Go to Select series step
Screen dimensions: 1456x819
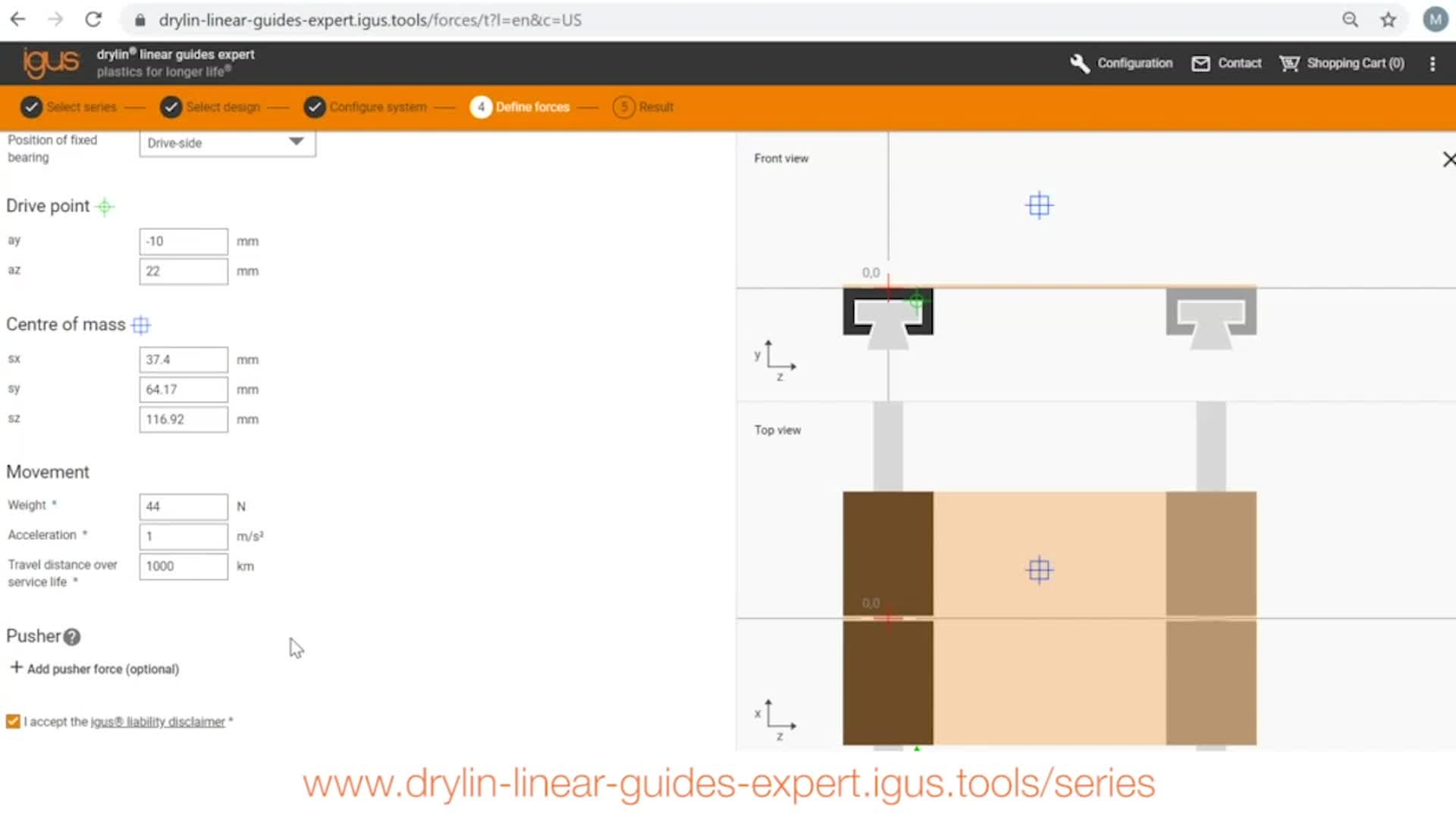[x=69, y=107]
